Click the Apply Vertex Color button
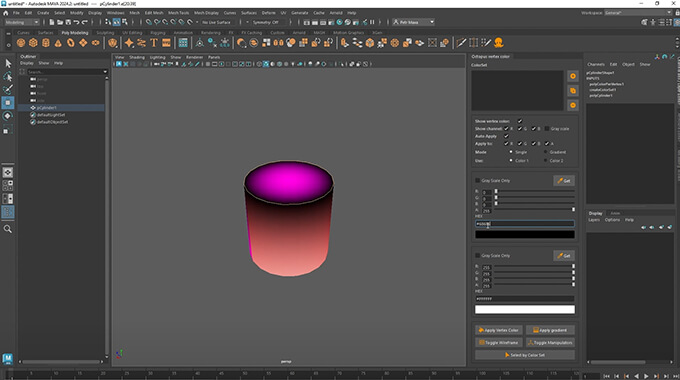The width and height of the screenshot is (680, 380). tap(499, 330)
